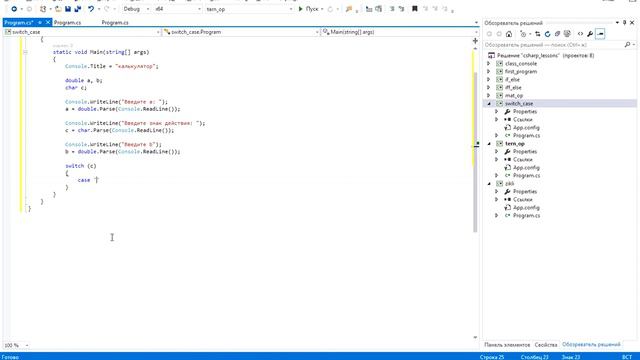The height and width of the screenshot is (360, 640).
Task: Toggle pin on the active Program.cs* tab
Action: (x=40, y=22)
